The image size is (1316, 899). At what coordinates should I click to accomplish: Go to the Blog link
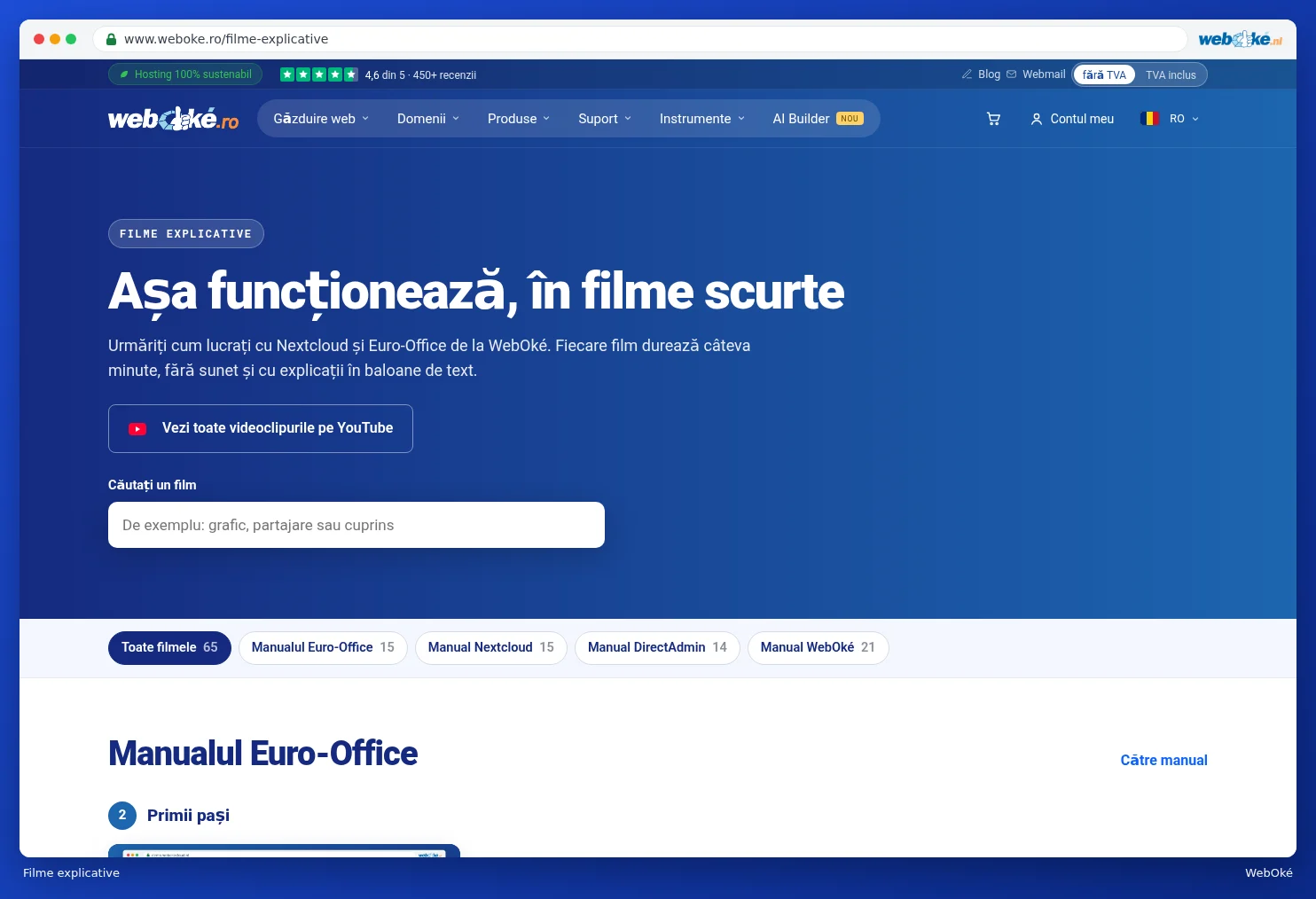pyautogui.click(x=989, y=74)
